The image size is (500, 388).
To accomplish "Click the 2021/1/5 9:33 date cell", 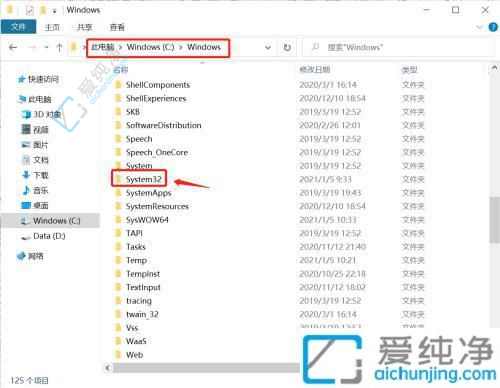I will [x=325, y=179].
